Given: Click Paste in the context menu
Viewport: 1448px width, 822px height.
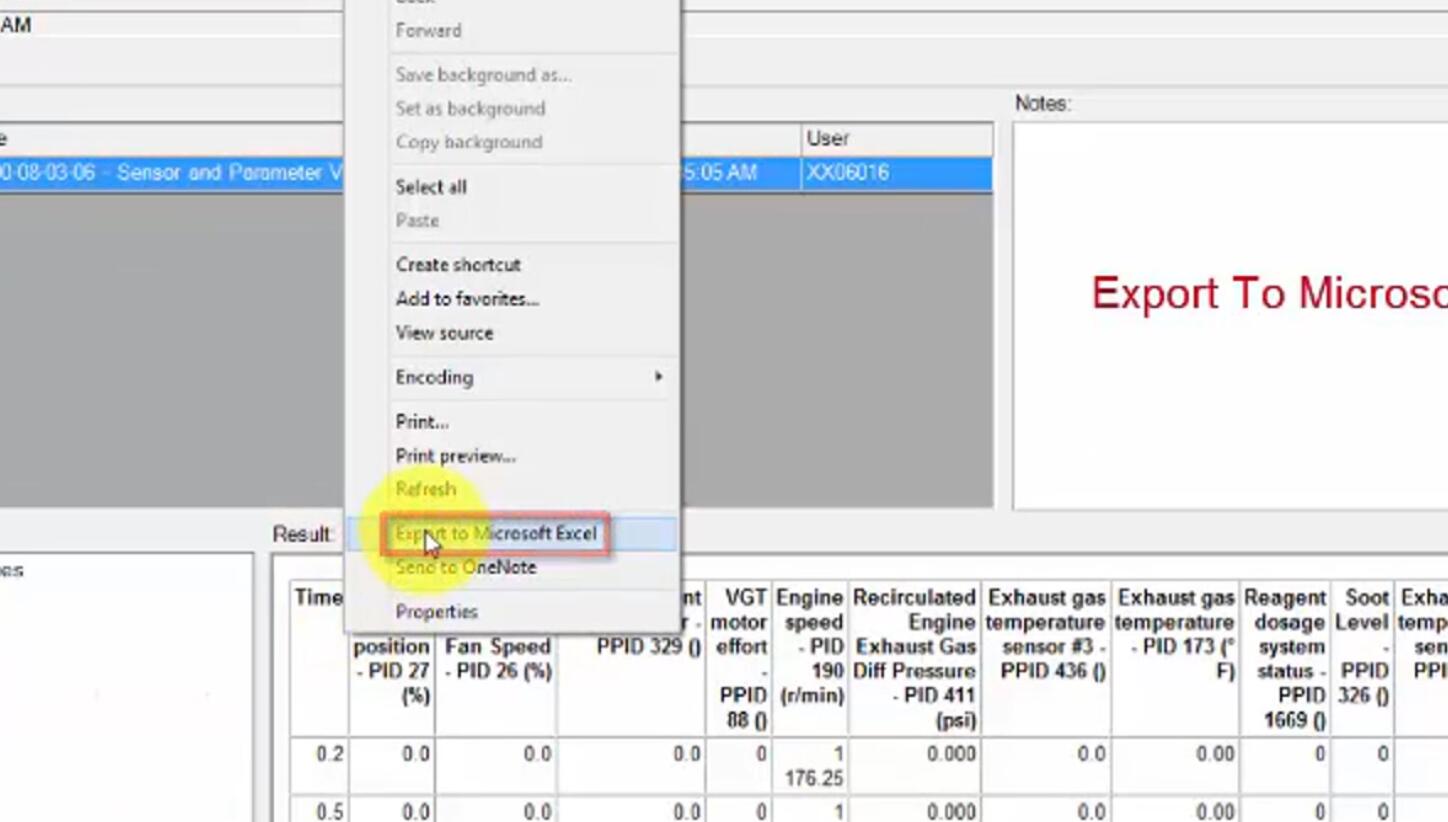Looking at the screenshot, I should coord(417,221).
